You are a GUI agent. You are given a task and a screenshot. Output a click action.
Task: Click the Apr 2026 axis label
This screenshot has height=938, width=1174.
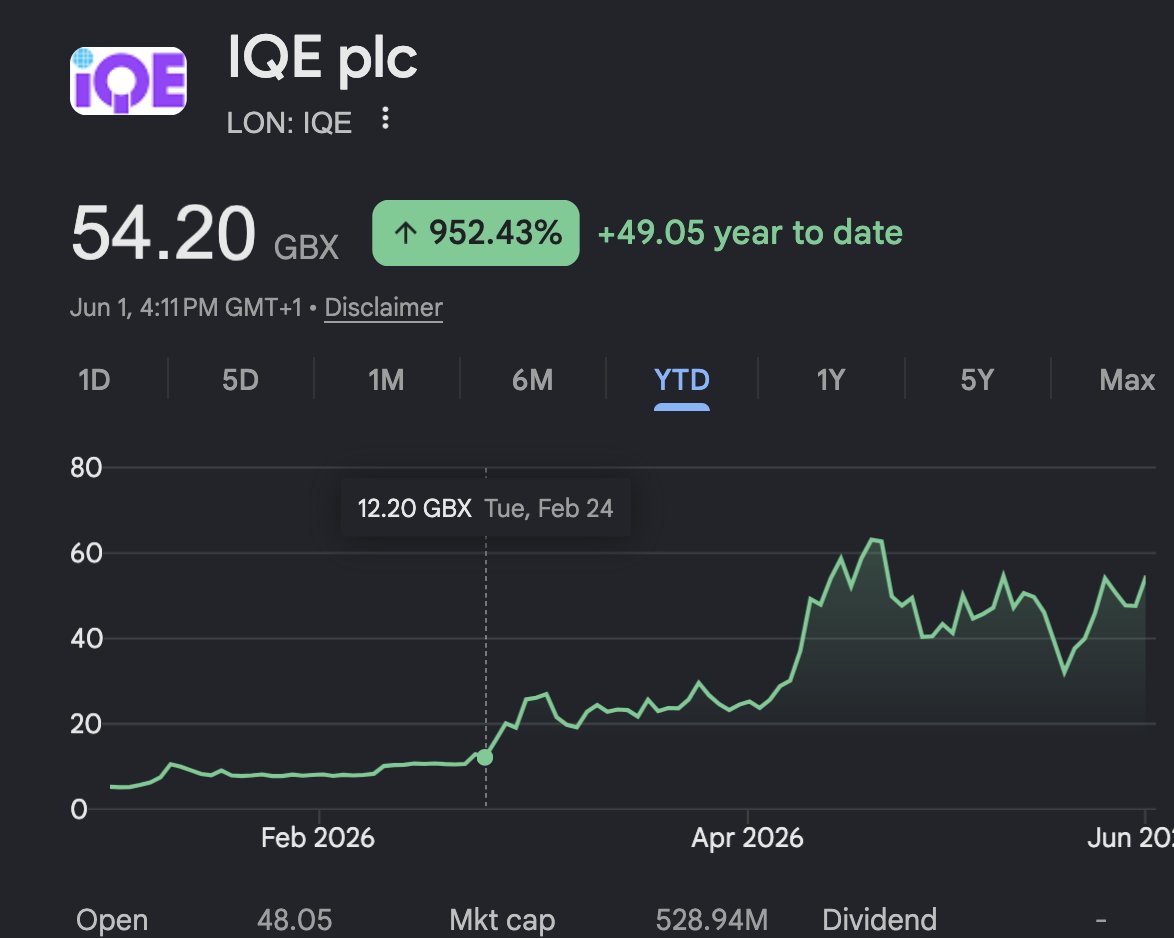(x=747, y=837)
